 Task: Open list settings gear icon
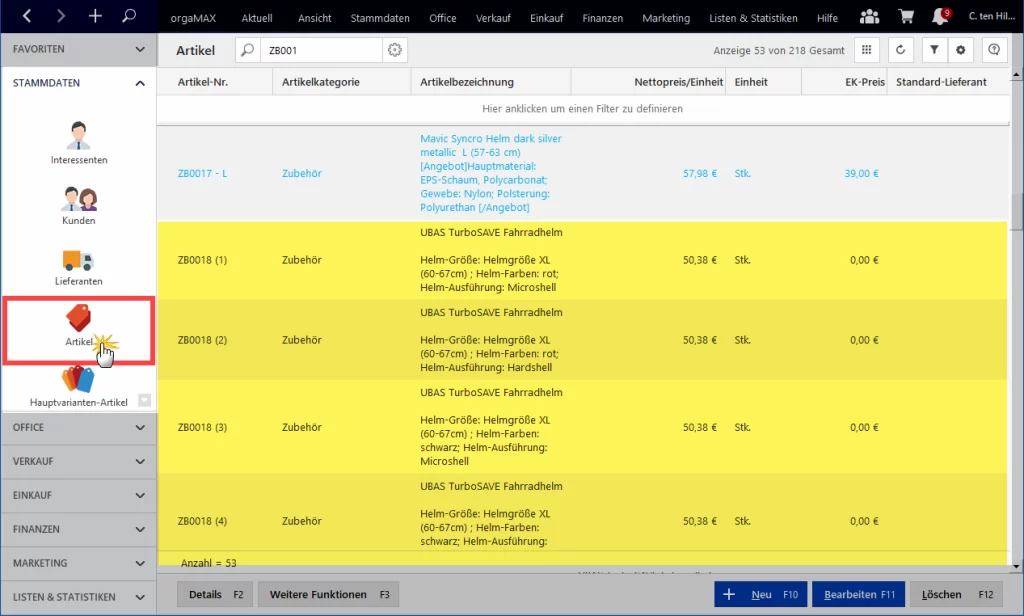(x=961, y=50)
